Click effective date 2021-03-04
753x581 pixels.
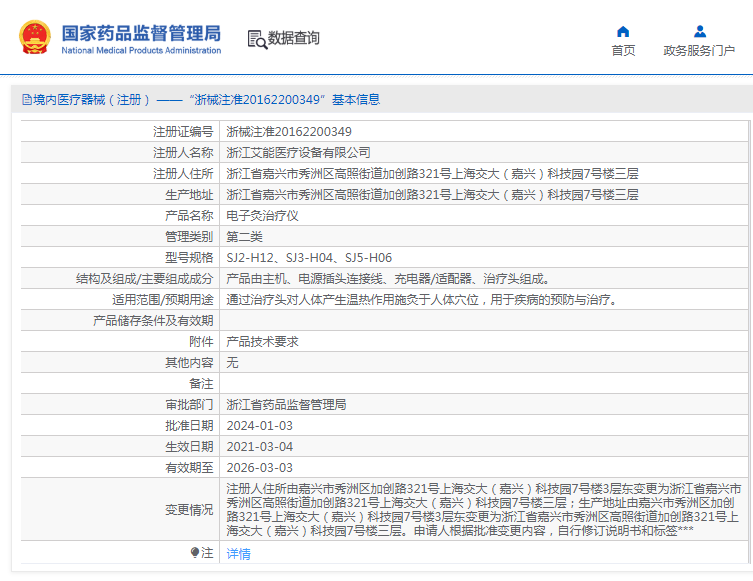pyautogui.click(x=259, y=447)
